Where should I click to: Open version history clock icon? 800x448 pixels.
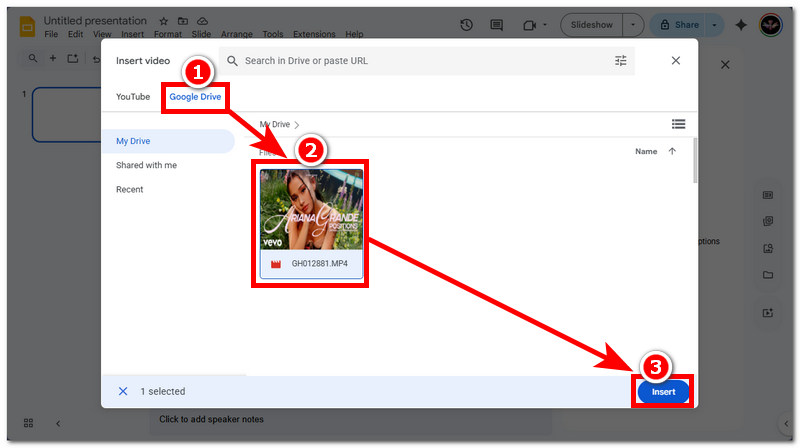466,25
